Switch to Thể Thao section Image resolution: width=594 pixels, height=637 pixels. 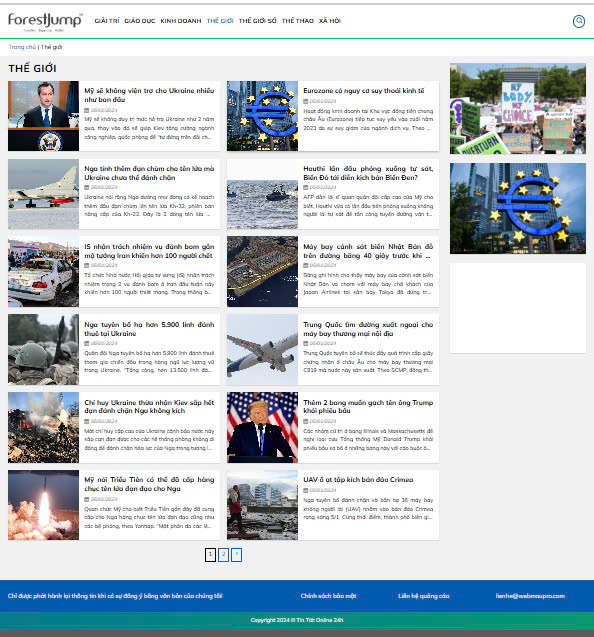tap(298, 21)
